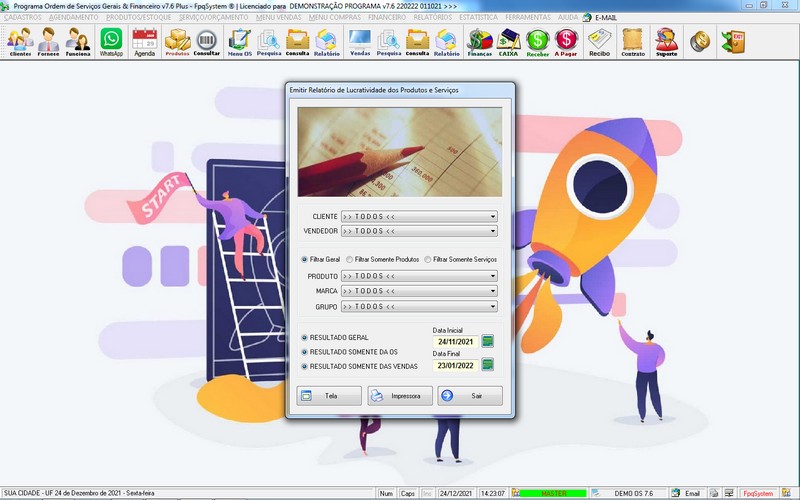Image resolution: width=800 pixels, height=500 pixels.
Task: Open the RELATÓRIOS menu
Action: coord(431,18)
